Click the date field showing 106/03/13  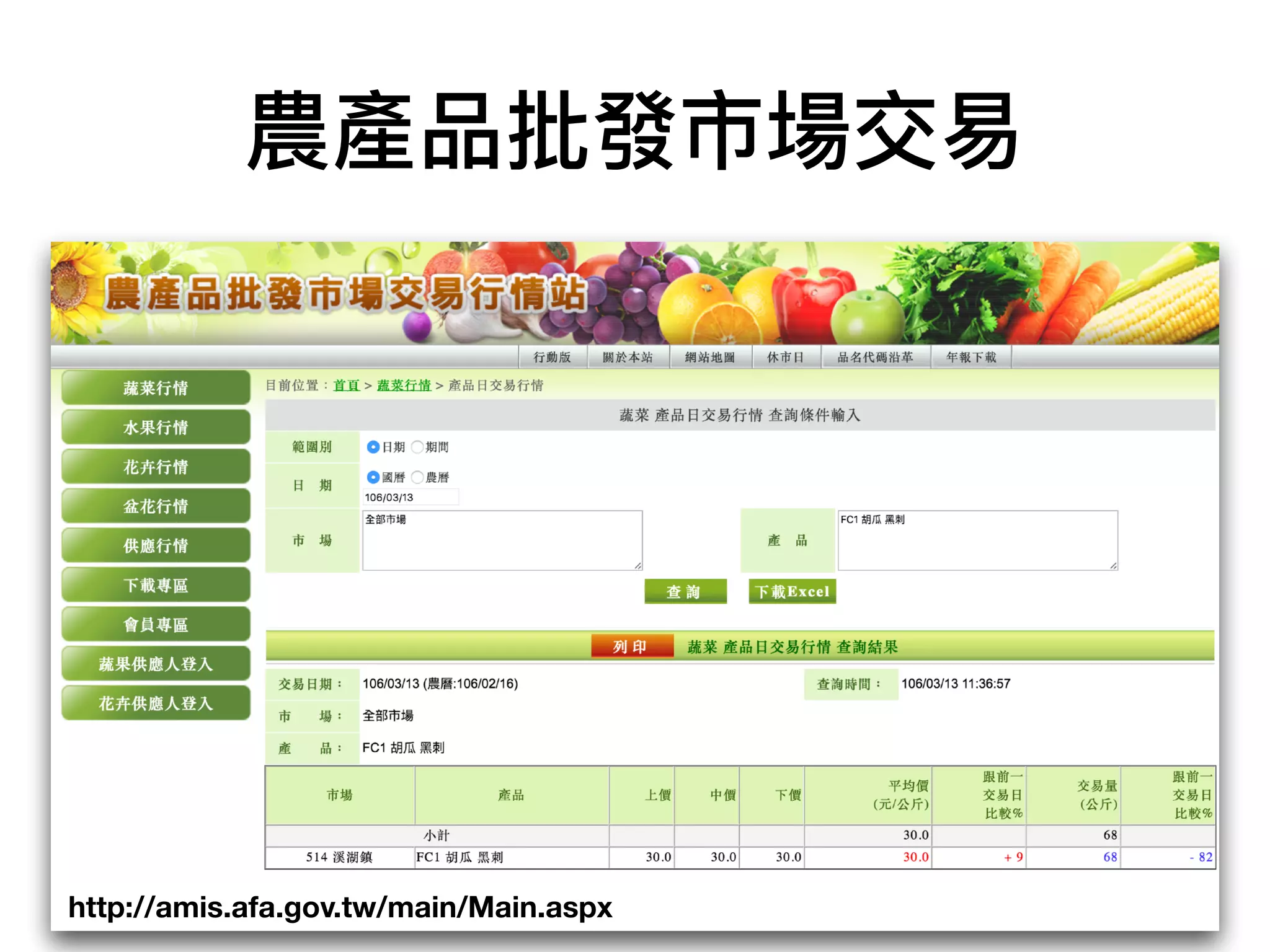point(410,497)
